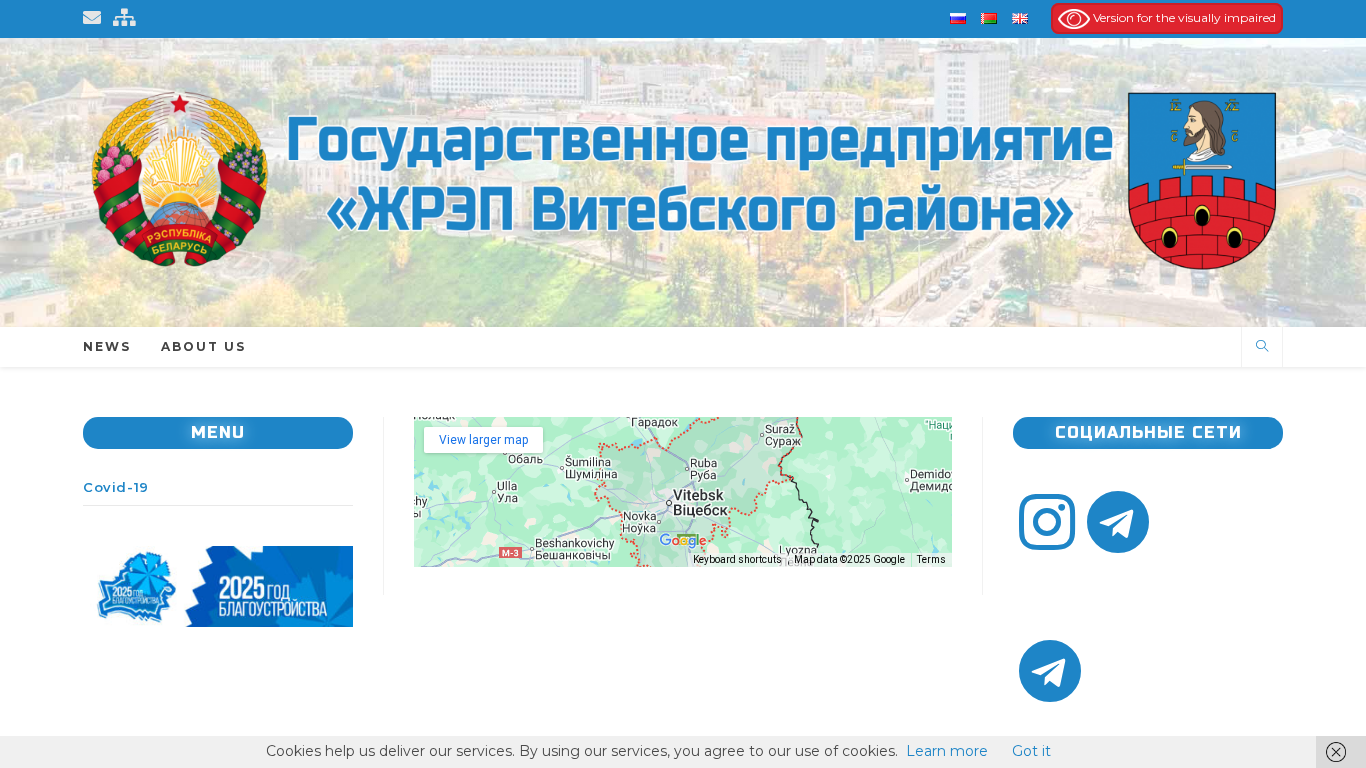
Task: Enable version for the visually impaired
Action: point(1167,18)
